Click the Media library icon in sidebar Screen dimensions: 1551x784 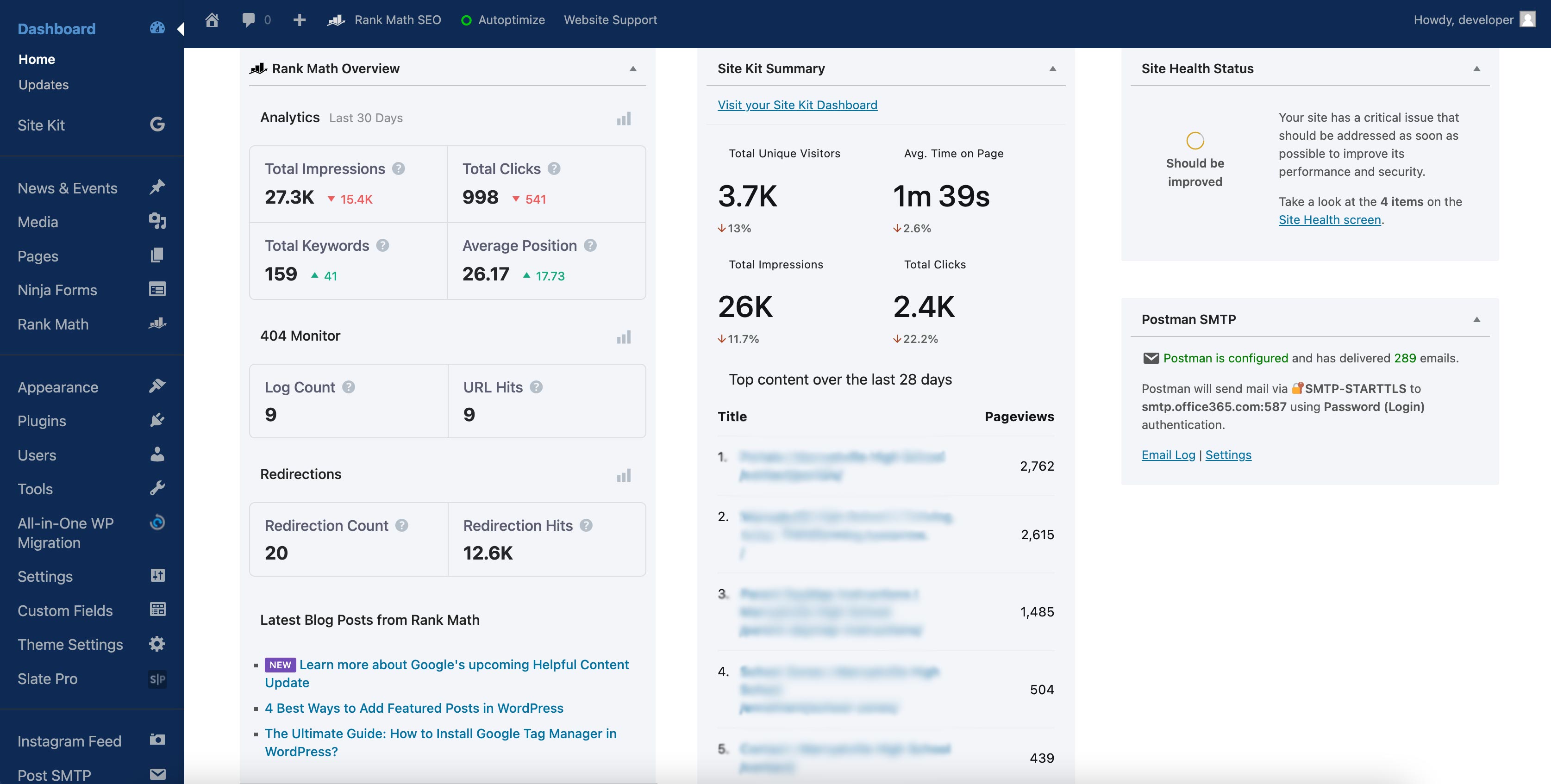[x=157, y=221]
